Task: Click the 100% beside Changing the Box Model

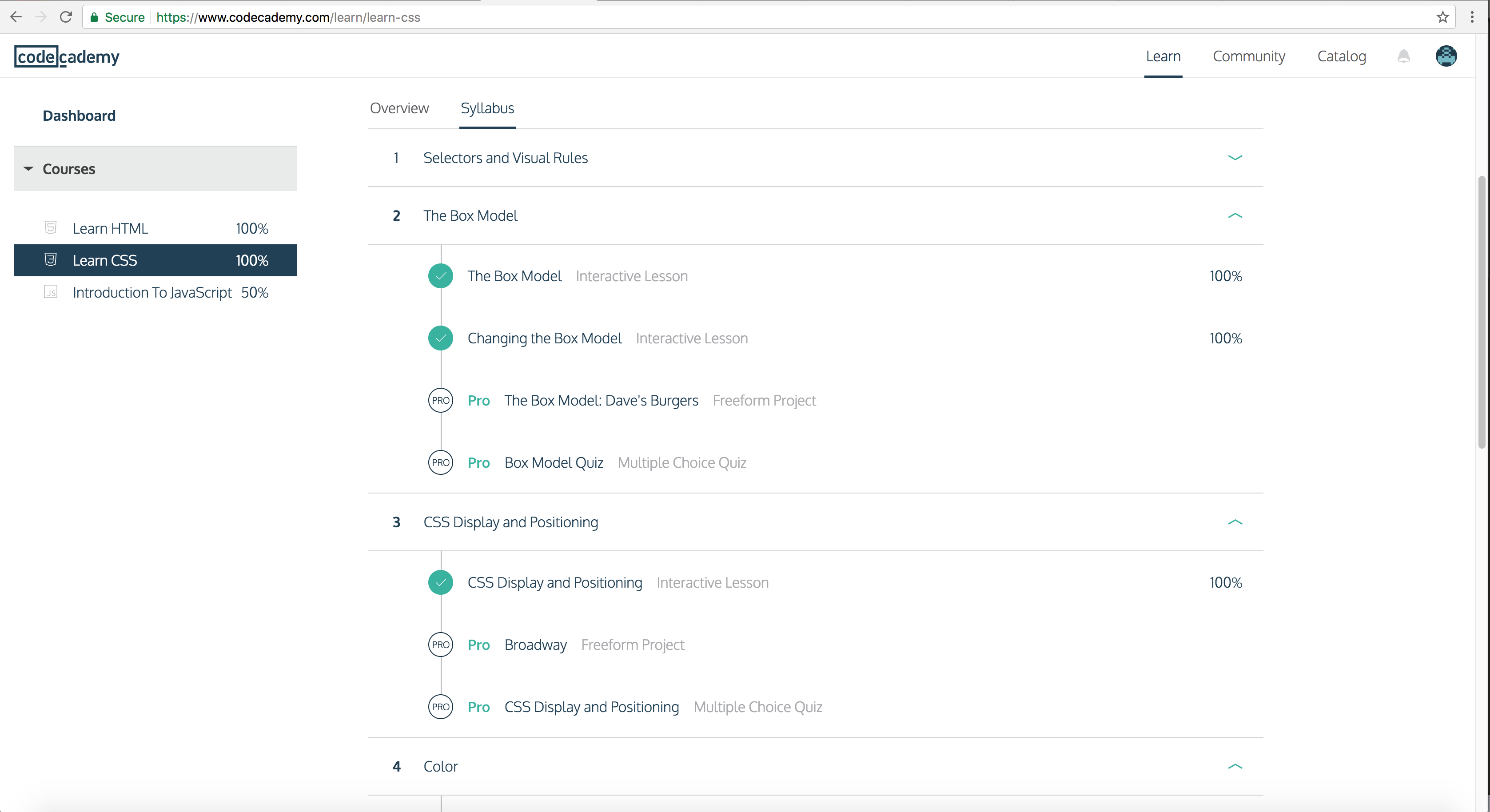Action: click(1226, 338)
